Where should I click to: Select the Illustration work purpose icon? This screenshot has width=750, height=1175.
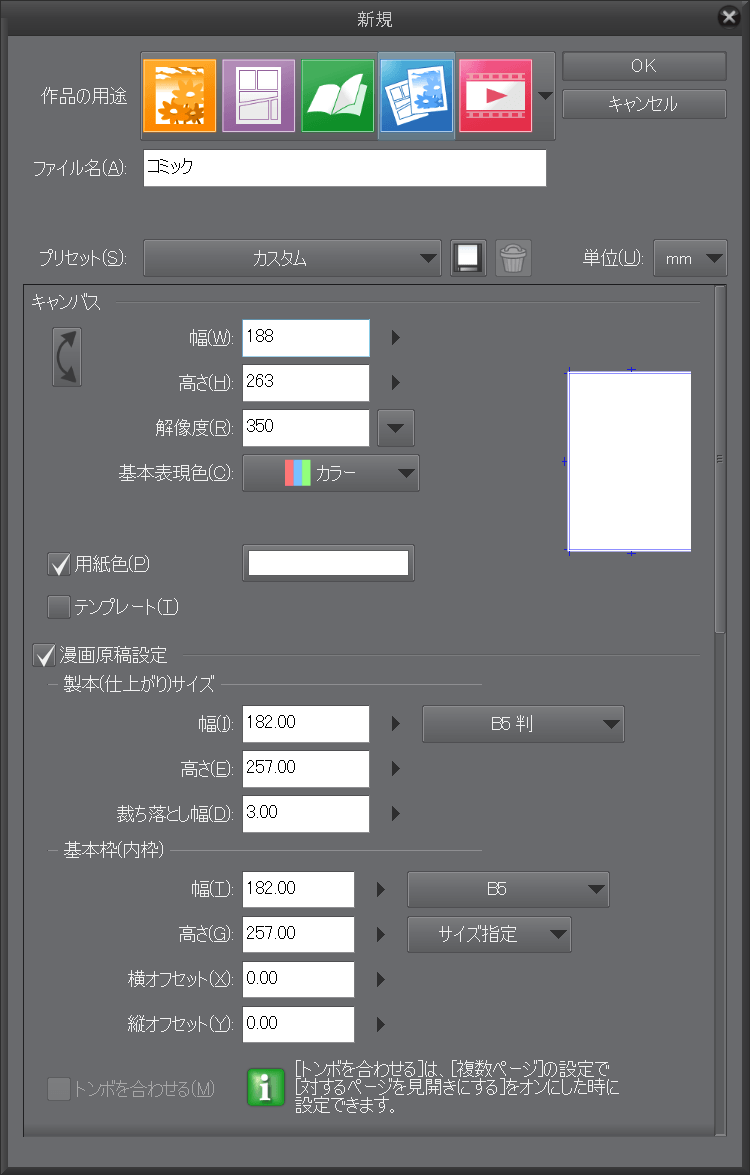[180, 96]
